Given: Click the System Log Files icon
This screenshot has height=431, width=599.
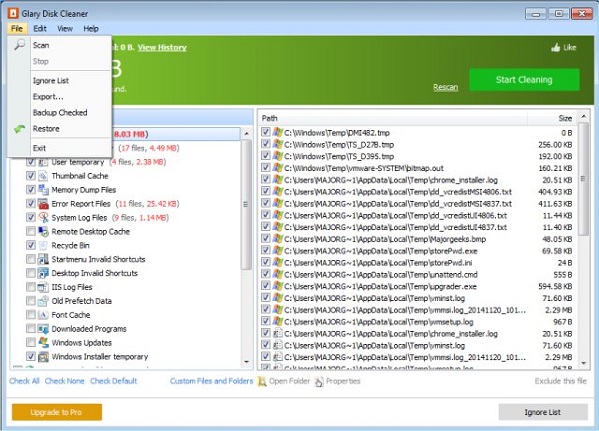Looking at the screenshot, I should [x=43, y=218].
